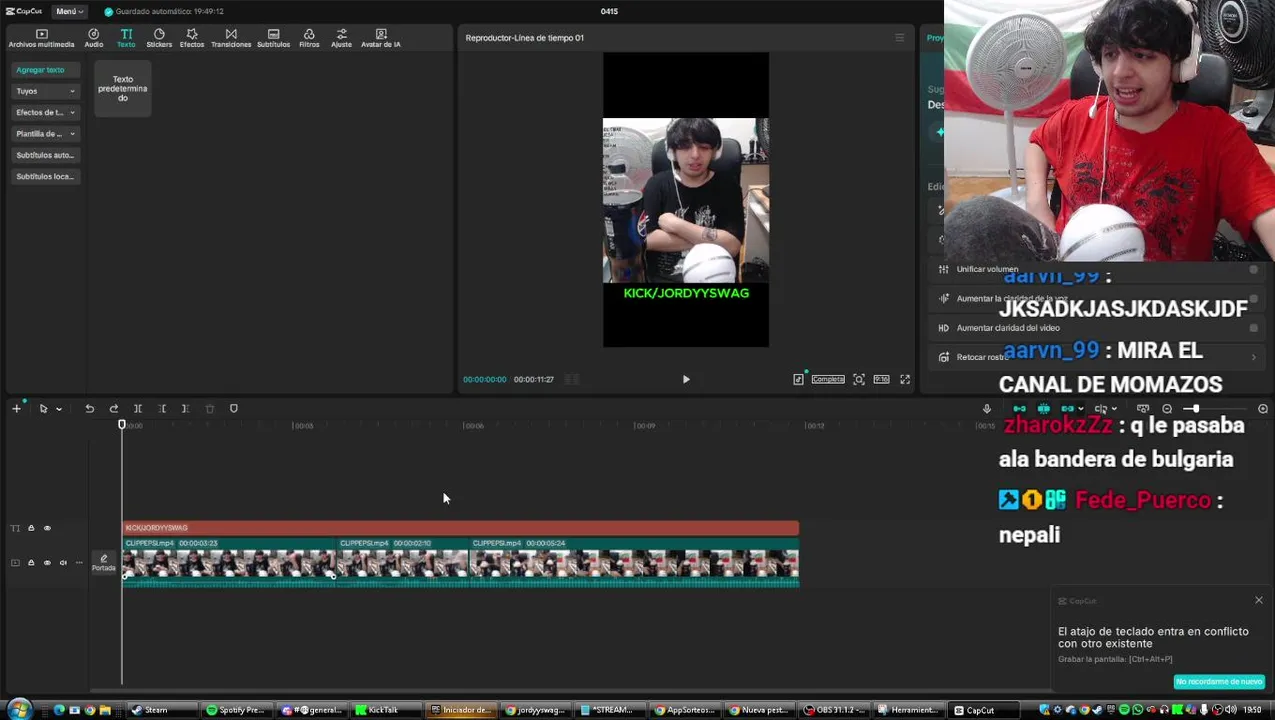1275x720 pixels.
Task: Click the fullscreen preview icon
Action: [x=905, y=379]
